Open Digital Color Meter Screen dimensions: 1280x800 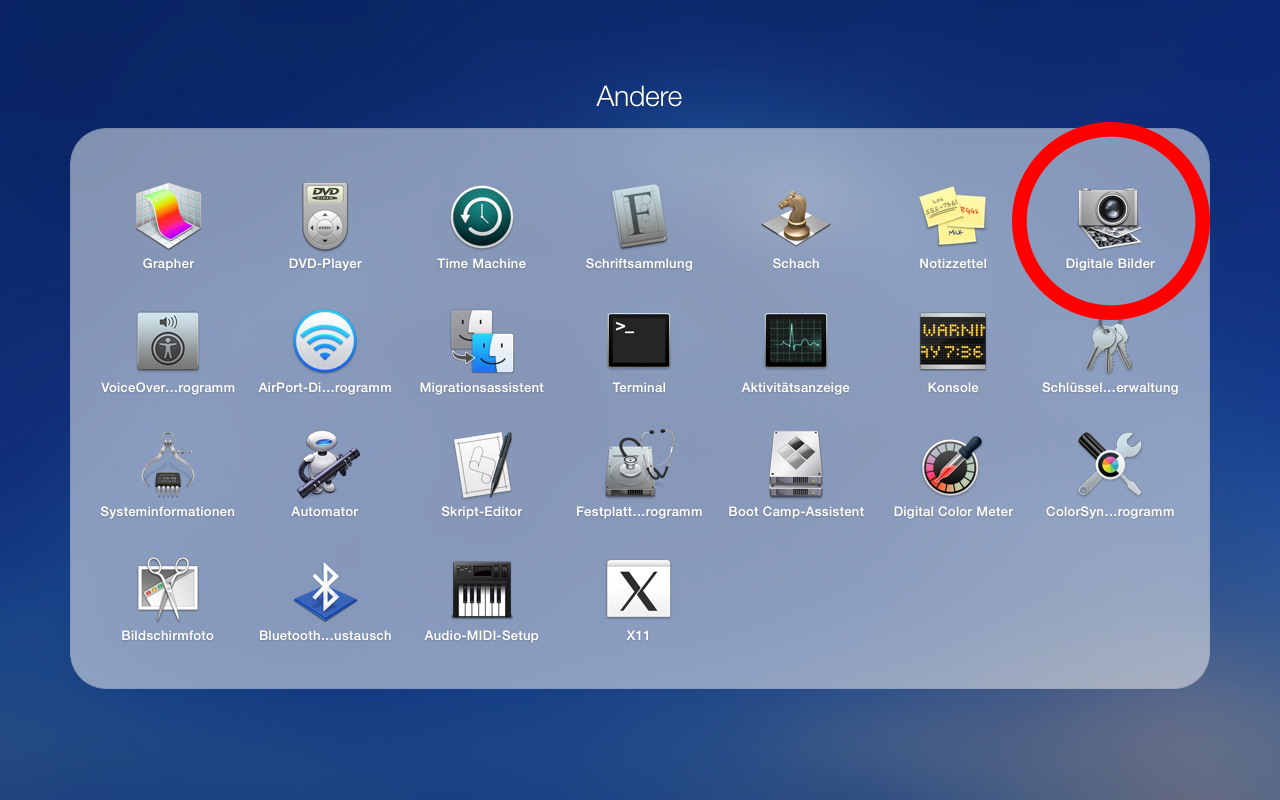click(952, 465)
